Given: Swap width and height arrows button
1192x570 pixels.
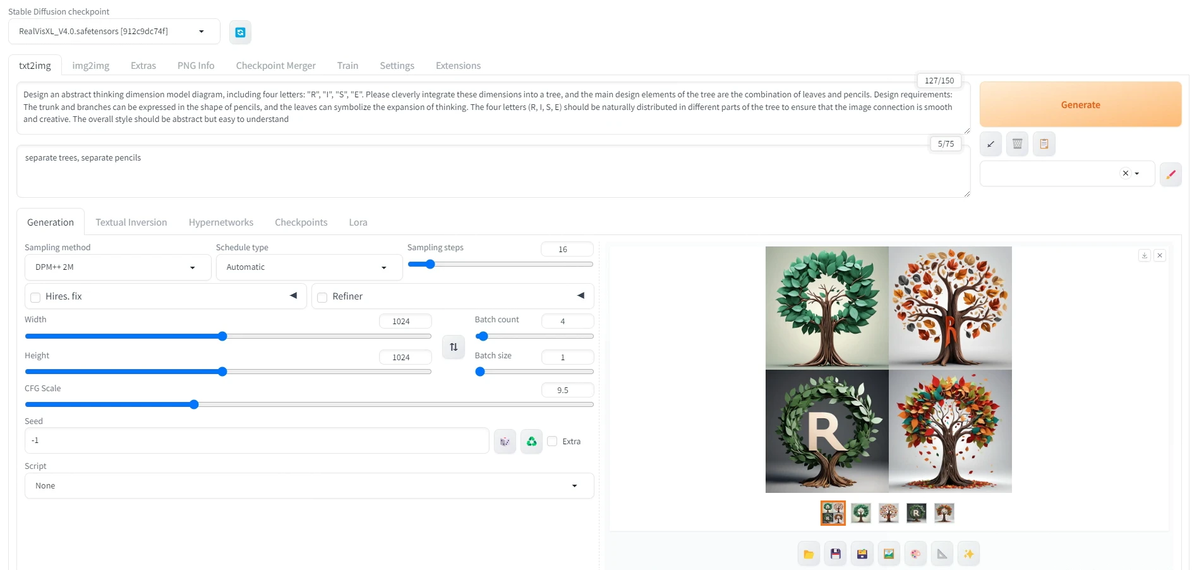Looking at the screenshot, I should pos(453,347).
